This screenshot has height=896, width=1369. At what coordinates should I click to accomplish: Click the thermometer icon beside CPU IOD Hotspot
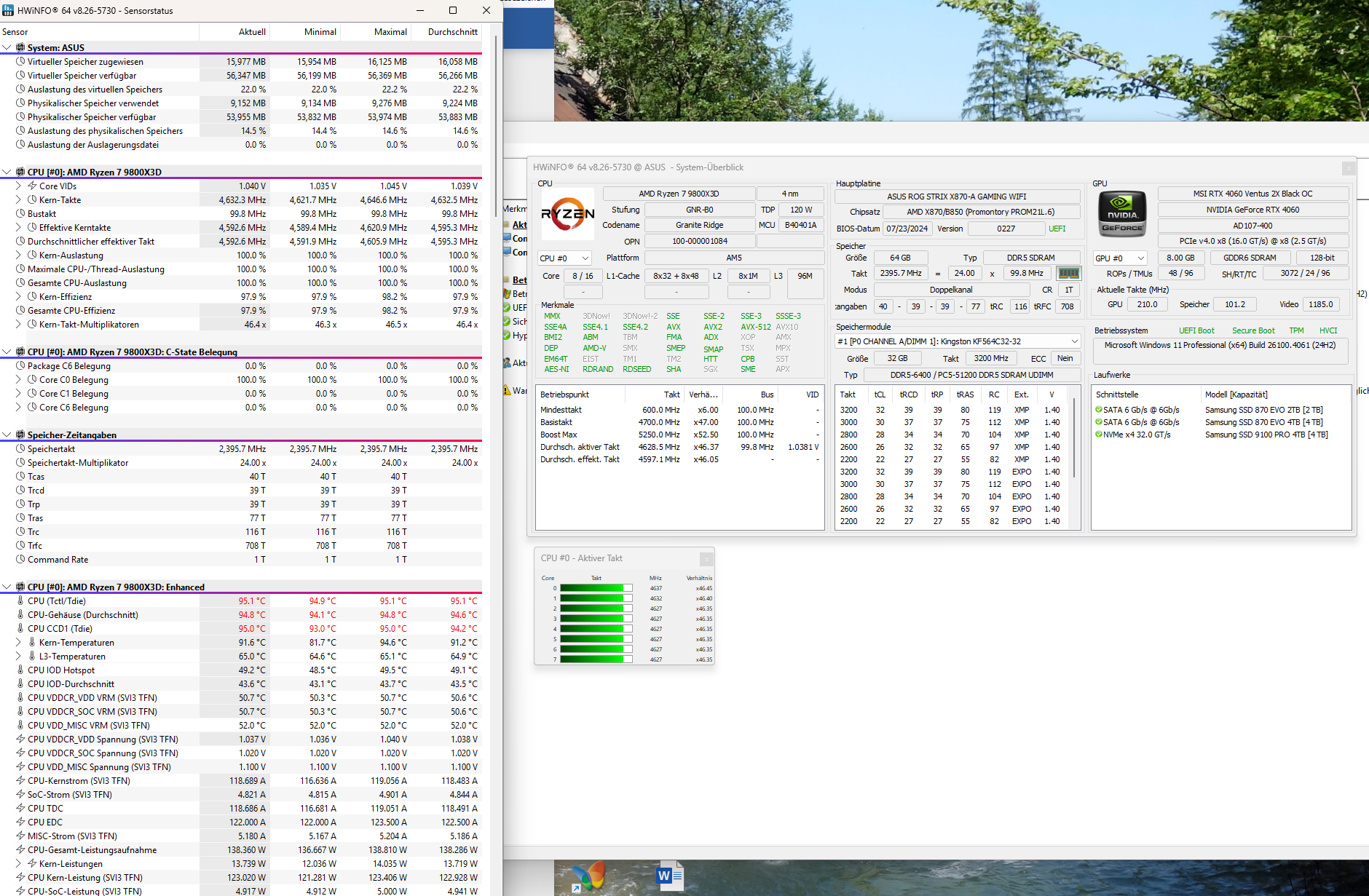pos(21,670)
